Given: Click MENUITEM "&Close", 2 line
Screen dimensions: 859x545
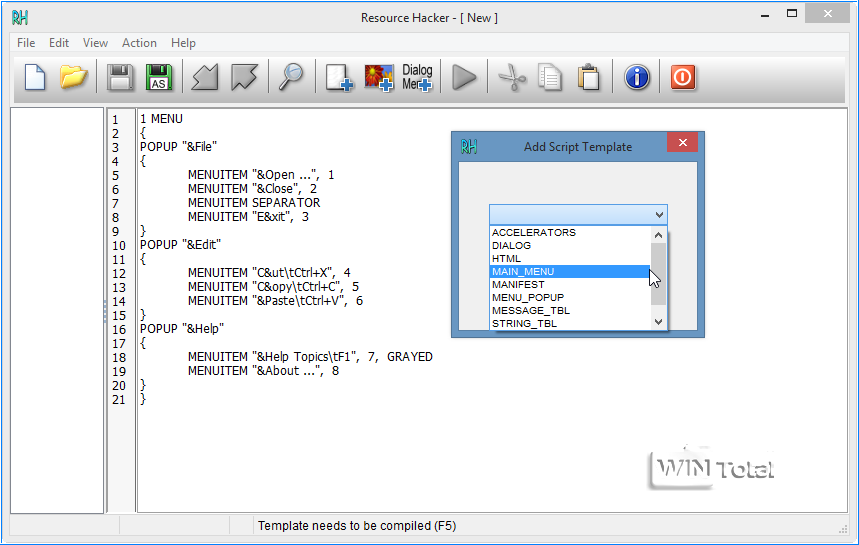Looking at the screenshot, I should tap(252, 189).
